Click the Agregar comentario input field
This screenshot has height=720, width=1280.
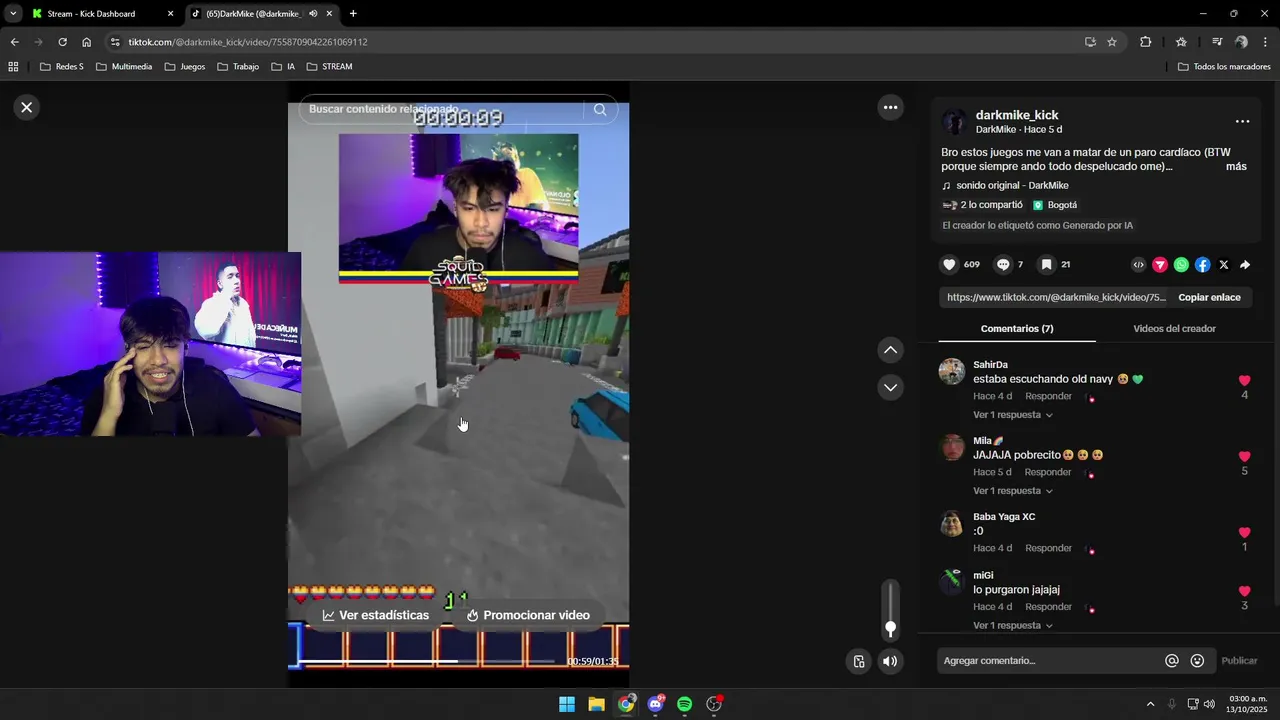1050,661
